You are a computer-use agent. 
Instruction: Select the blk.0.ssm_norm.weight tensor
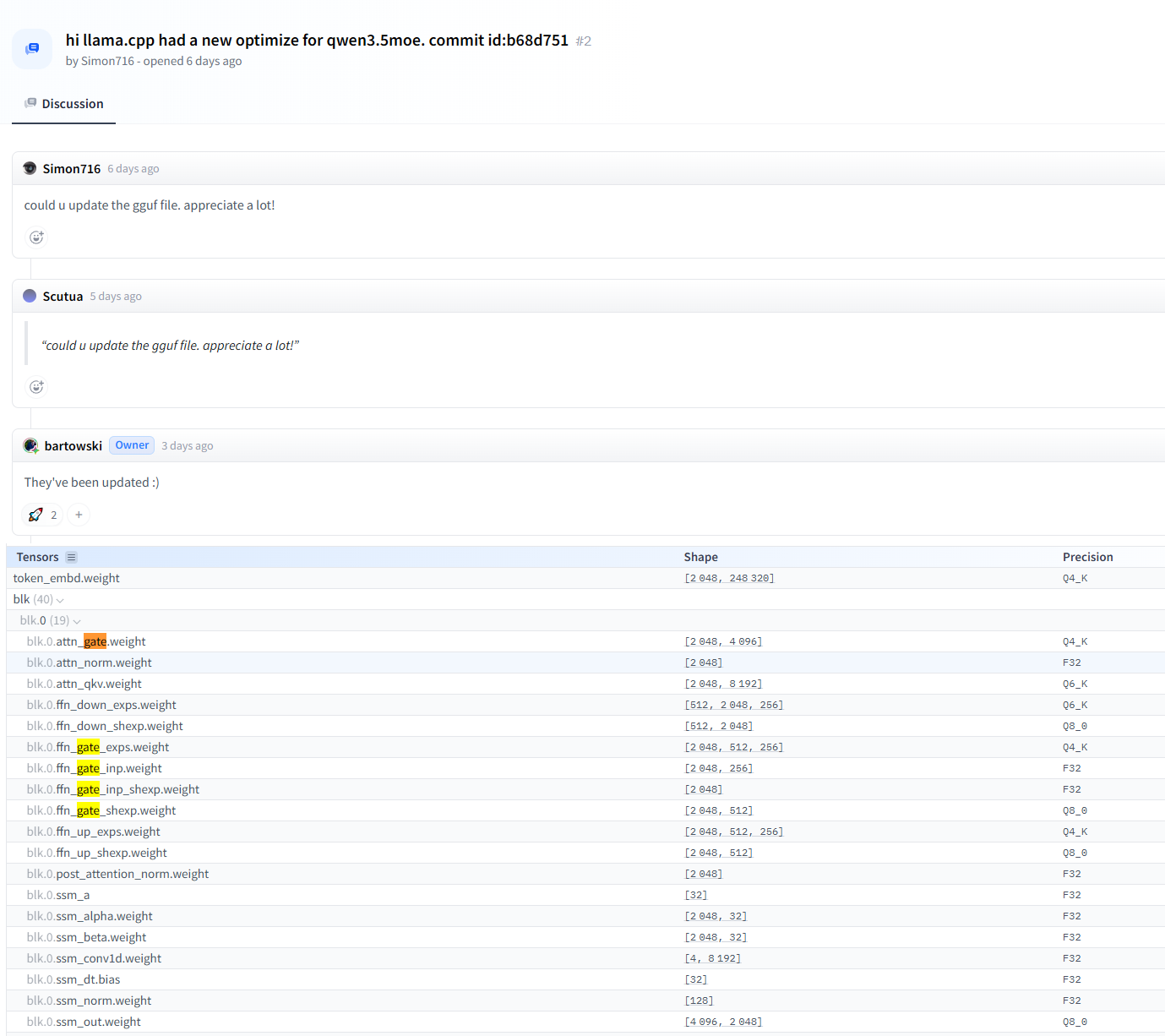[585, 1001]
